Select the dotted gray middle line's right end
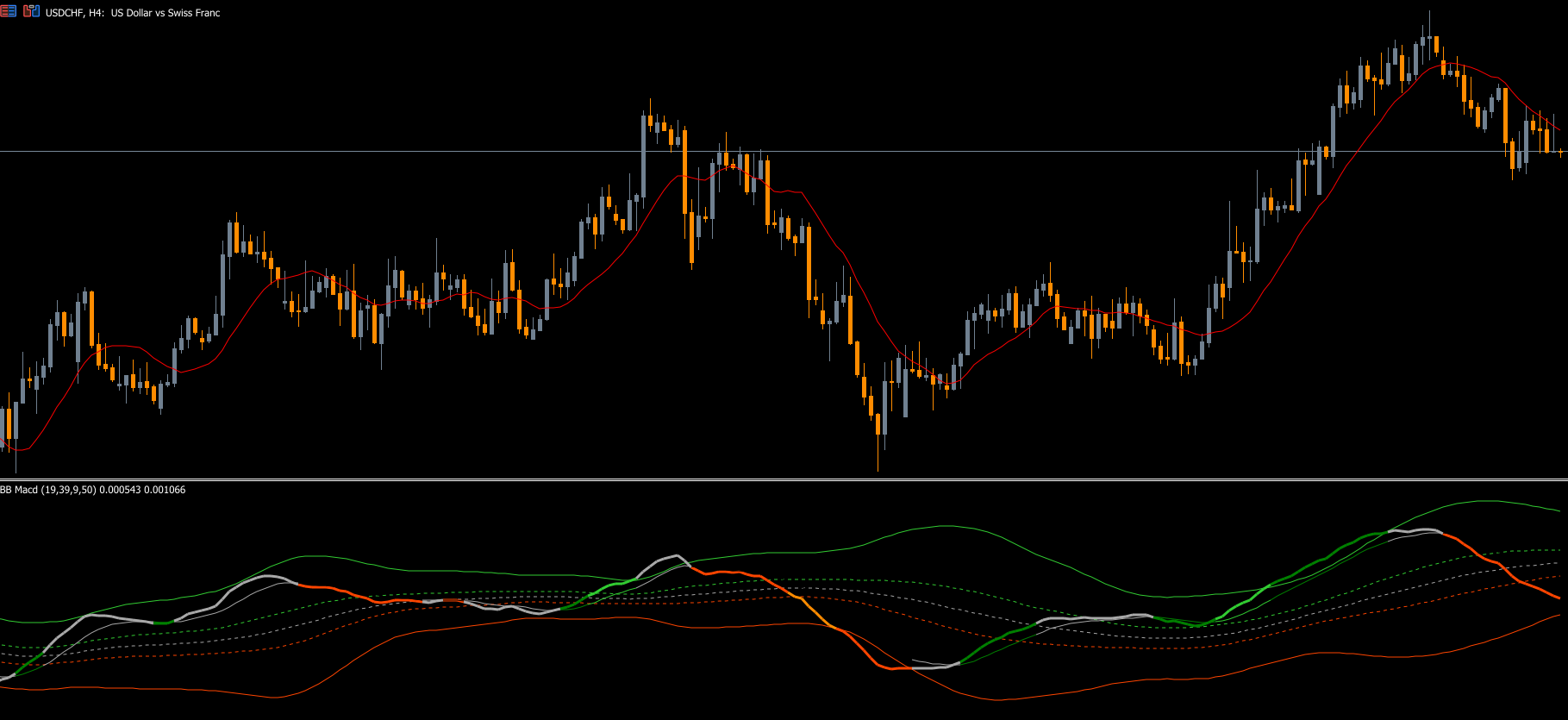 pyautogui.click(x=1559, y=563)
